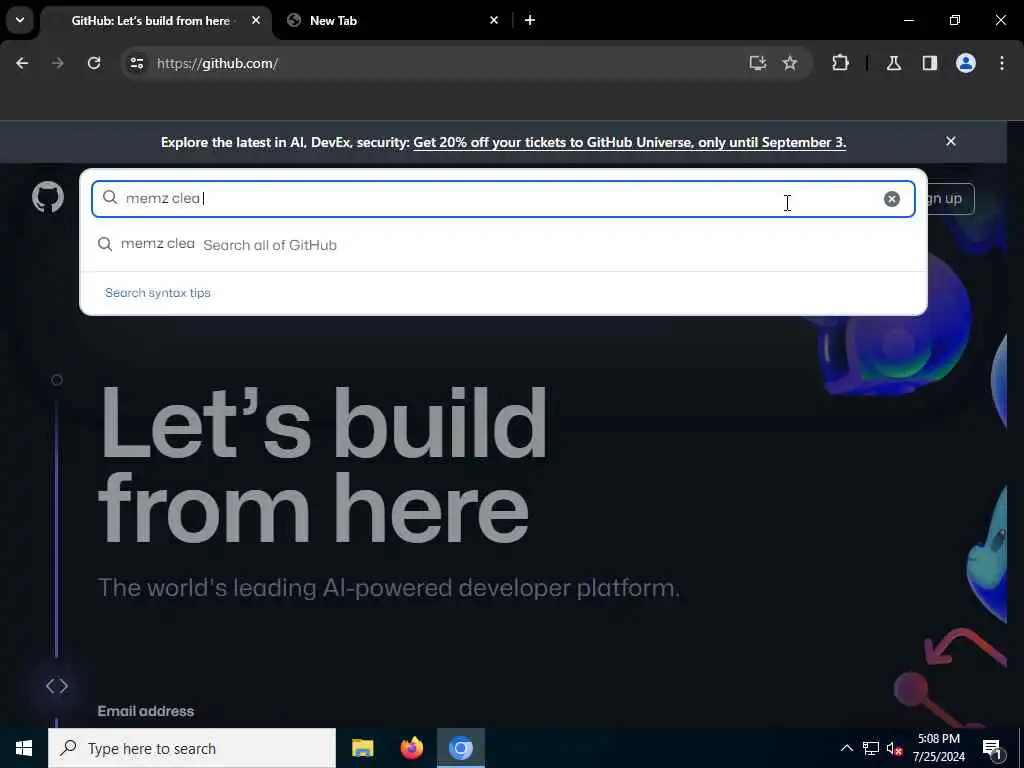The height and width of the screenshot is (768, 1024).
Task: Click the muted volume tray icon
Action: [894, 749]
